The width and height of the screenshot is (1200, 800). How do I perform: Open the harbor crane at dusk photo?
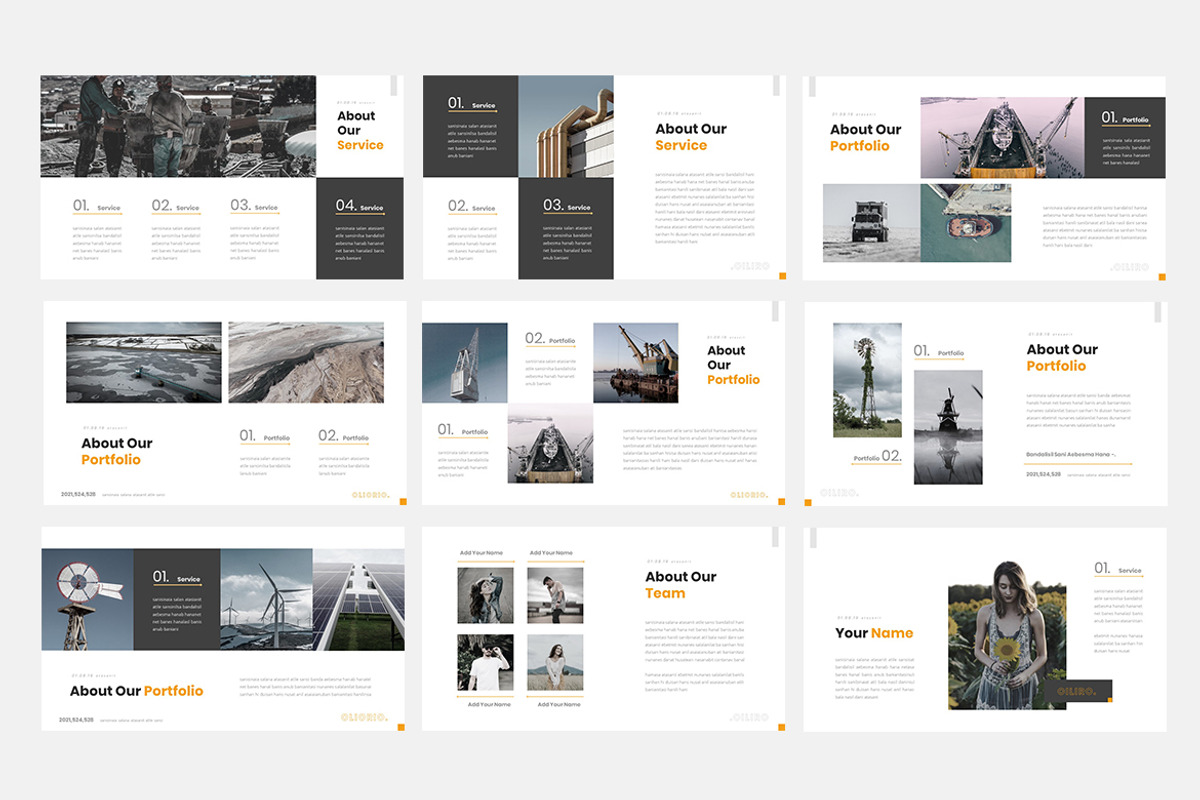click(636, 362)
